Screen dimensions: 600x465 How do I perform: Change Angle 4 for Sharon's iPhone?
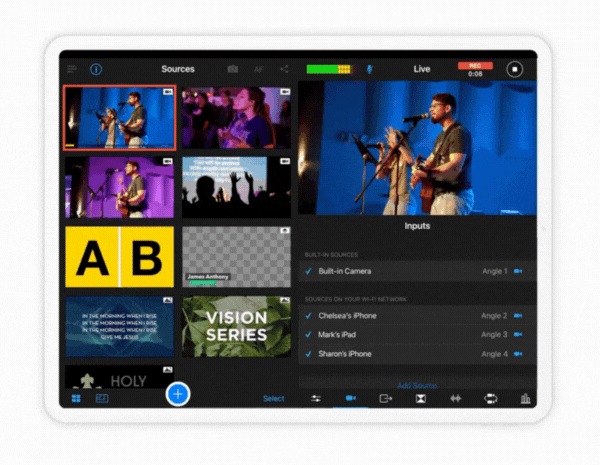click(494, 354)
